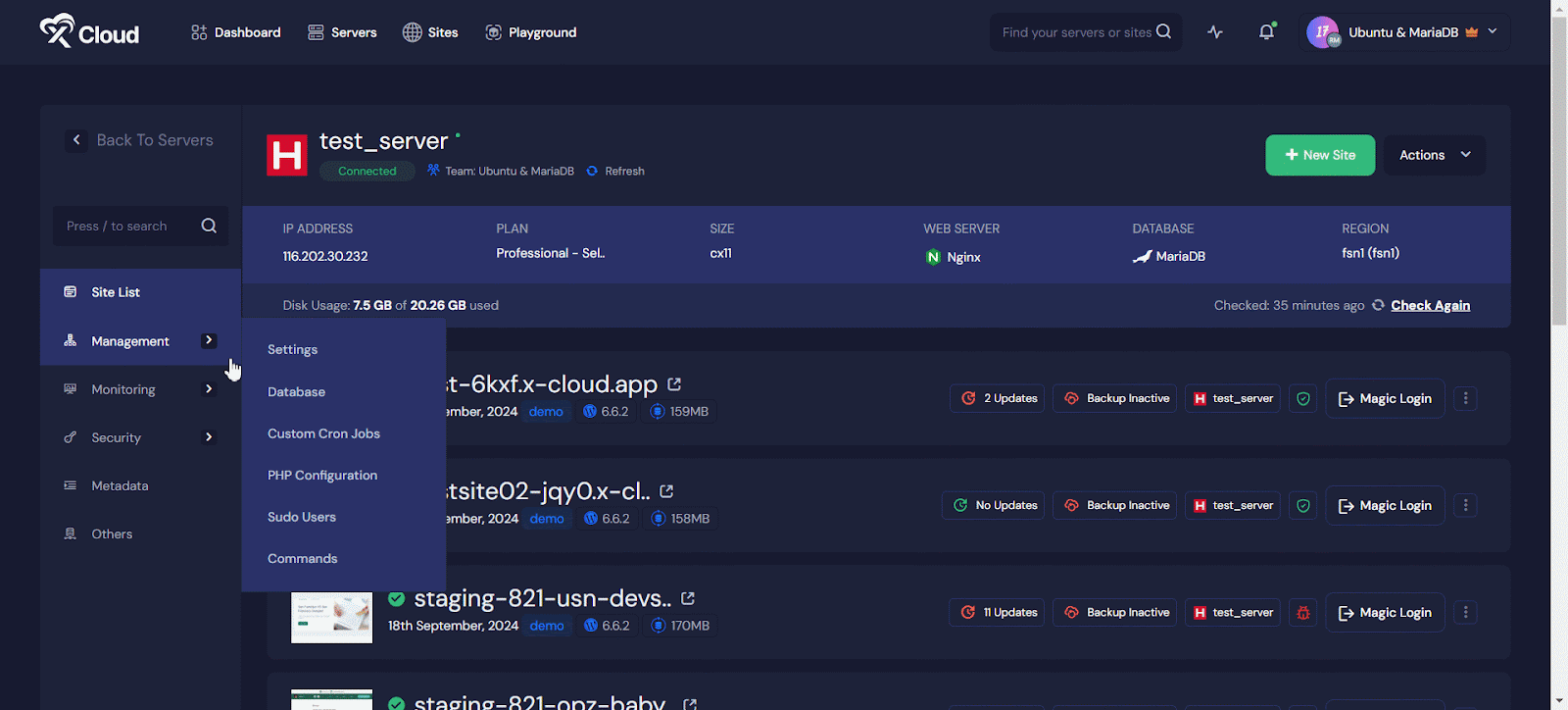The height and width of the screenshot is (710, 1568).
Task: Open three-dot menu for the first site
Action: click(1465, 398)
